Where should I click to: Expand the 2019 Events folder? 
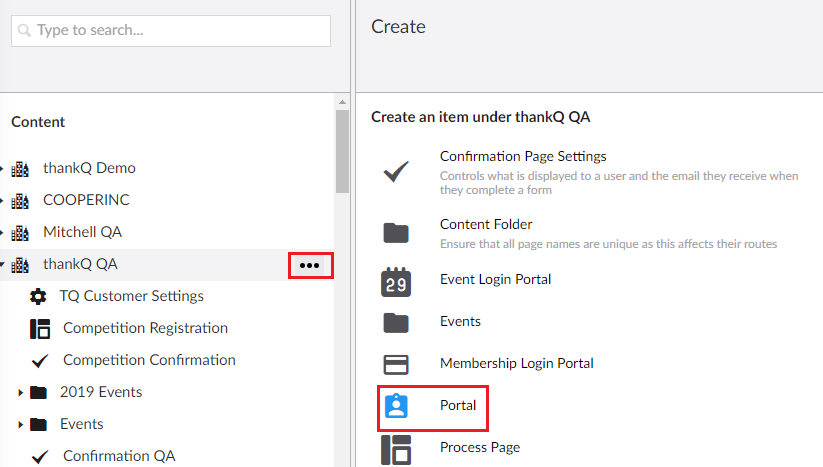[21, 393]
